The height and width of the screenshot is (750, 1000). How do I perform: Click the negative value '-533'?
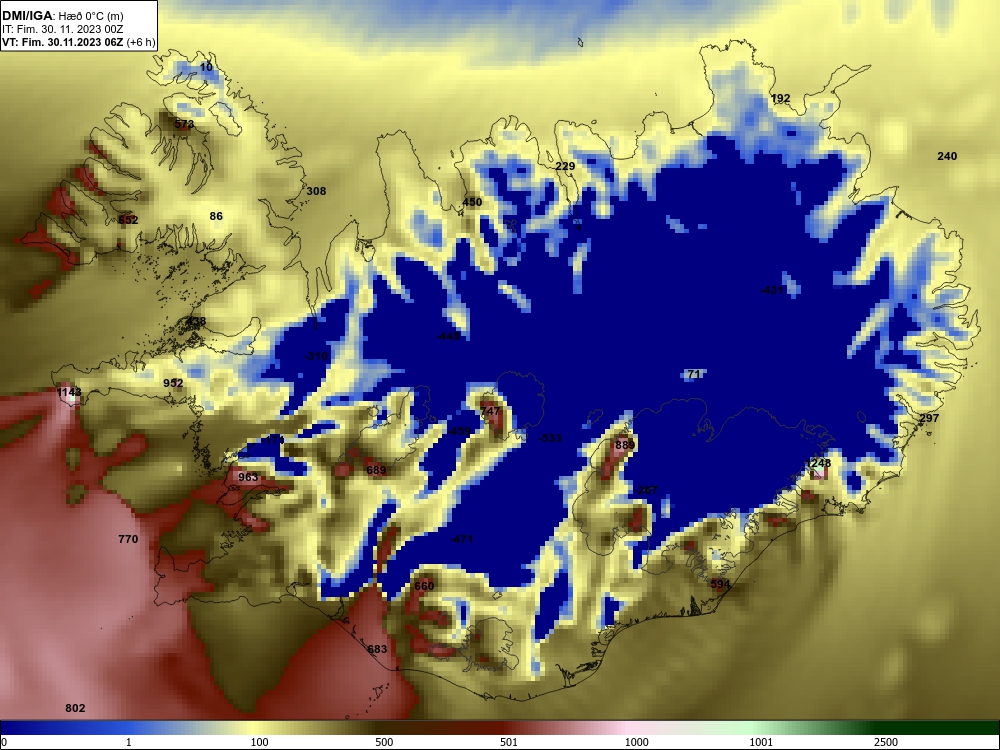[550, 438]
